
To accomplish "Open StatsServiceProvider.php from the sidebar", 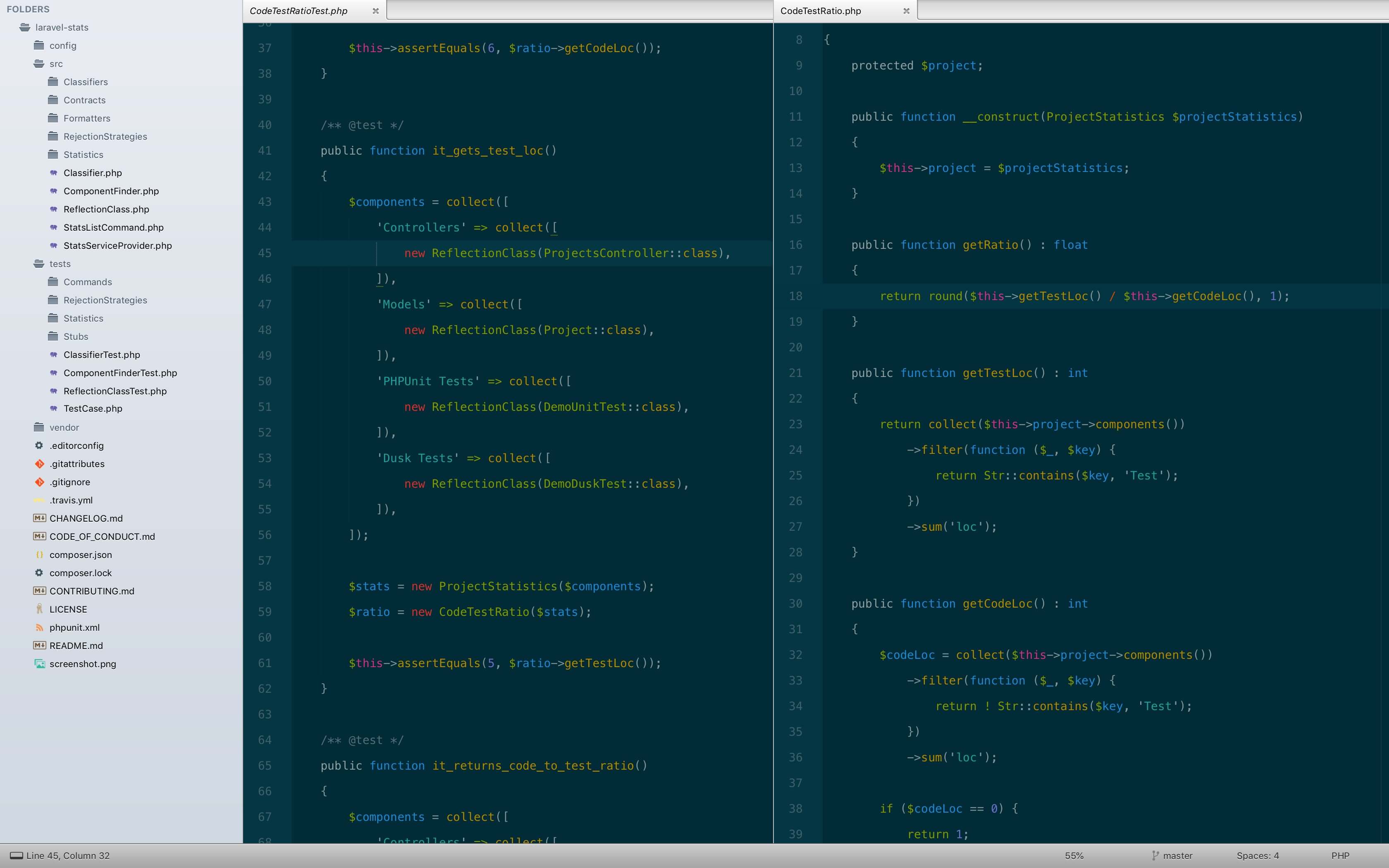I will point(118,246).
